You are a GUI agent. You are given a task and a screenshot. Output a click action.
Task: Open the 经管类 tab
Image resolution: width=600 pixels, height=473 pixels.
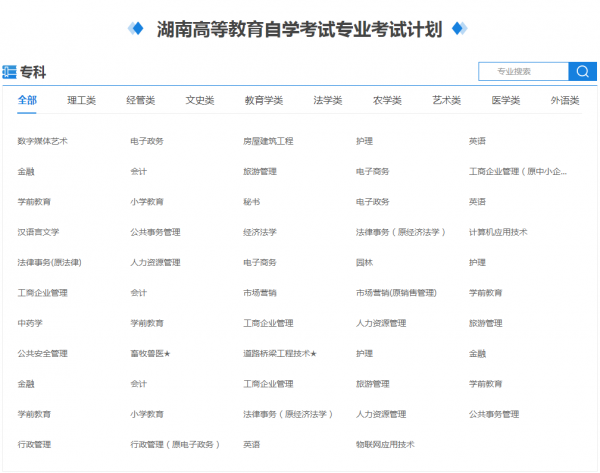[140, 101]
